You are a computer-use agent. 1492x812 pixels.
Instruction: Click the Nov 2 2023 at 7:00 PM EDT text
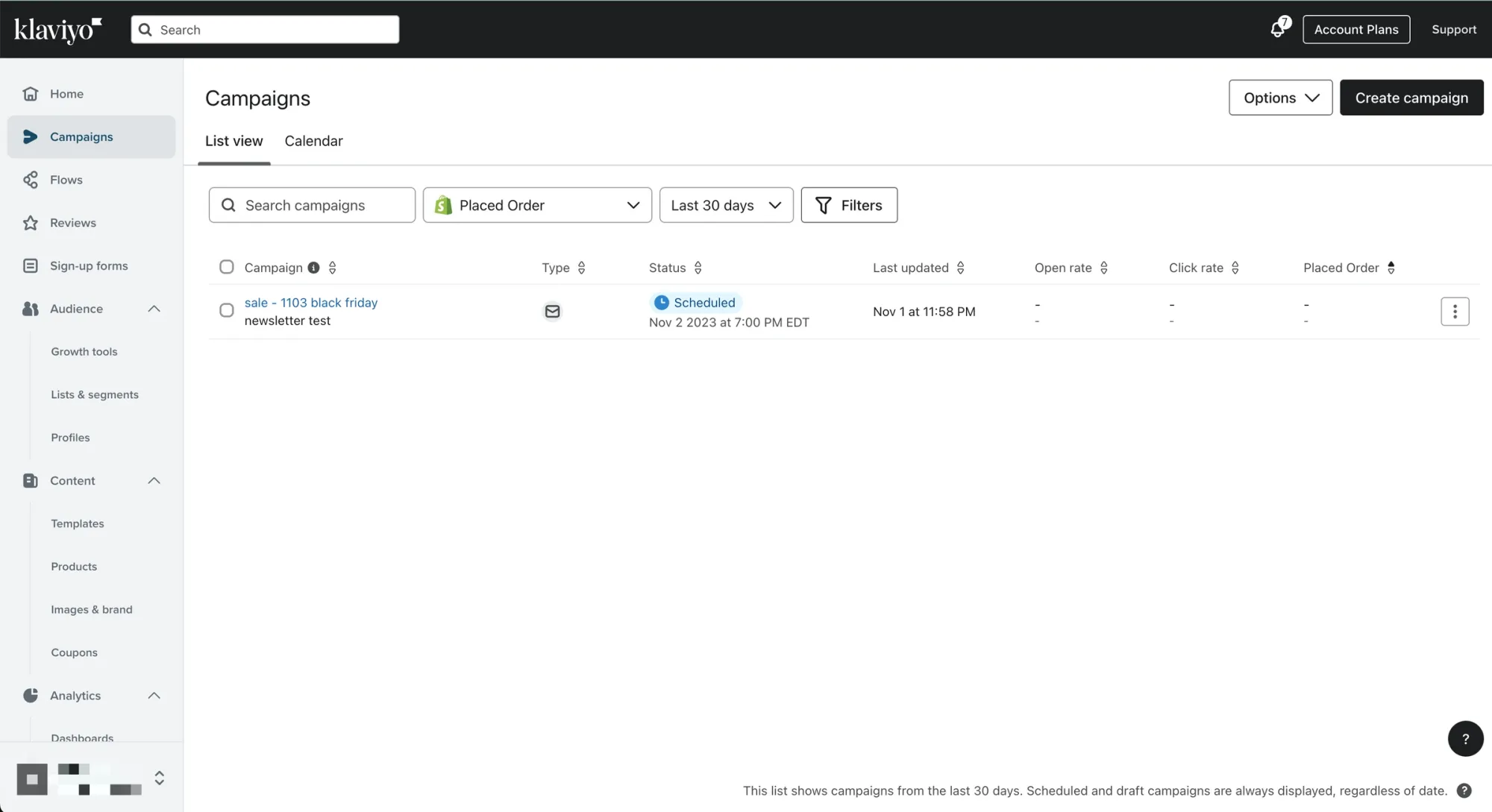[729, 322]
